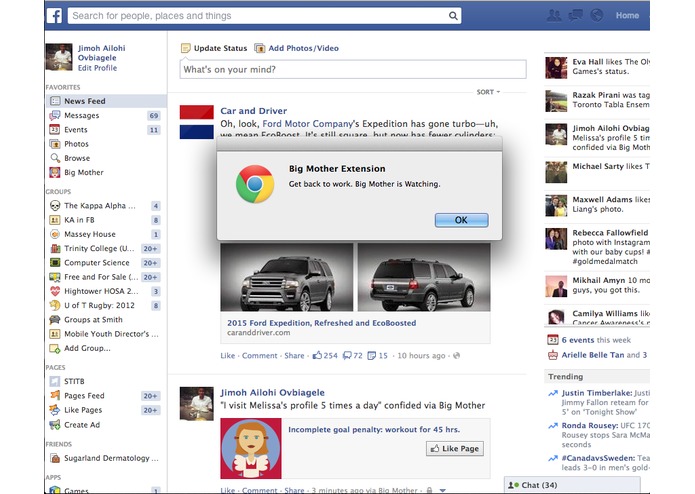The height and width of the screenshot is (494, 695).
Task: Click Incomplete goal penalty link
Action: point(374,429)
